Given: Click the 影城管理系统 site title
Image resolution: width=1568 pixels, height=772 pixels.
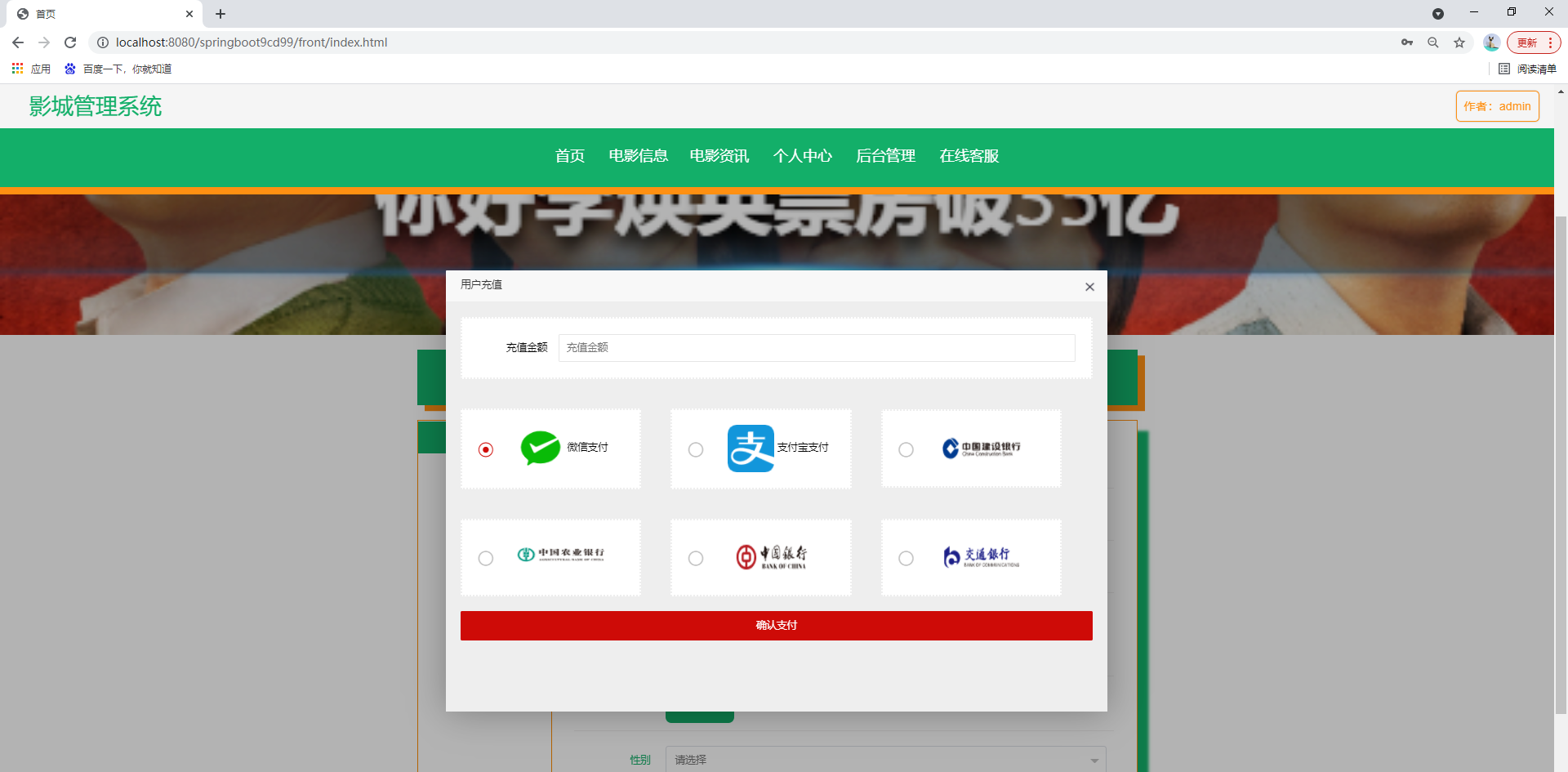Looking at the screenshot, I should (x=96, y=106).
